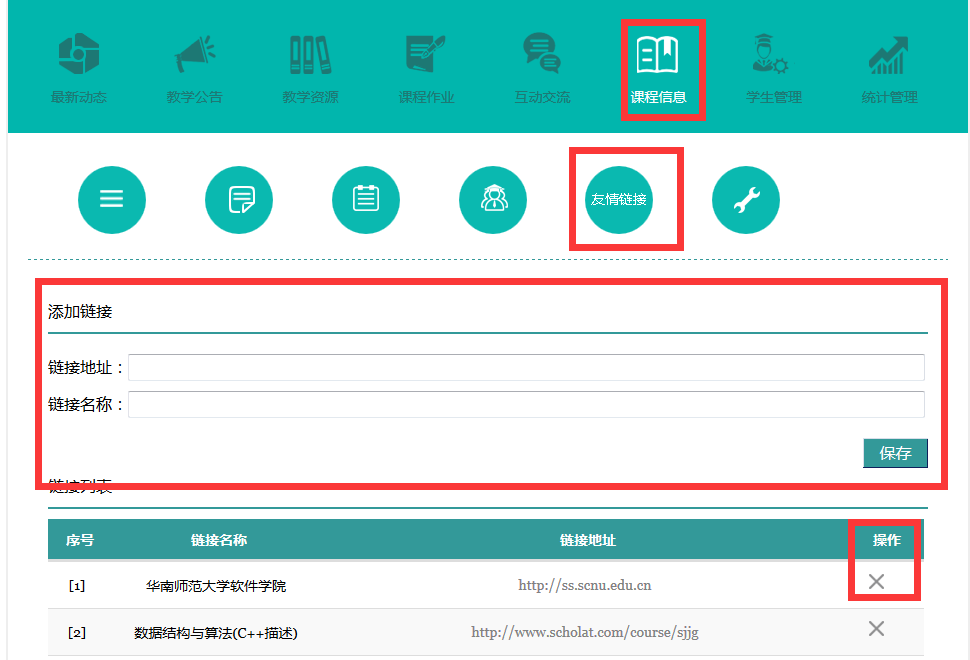Image resolution: width=970 pixels, height=660 pixels.
Task: Focus the 链接地址 text field
Action: pyautogui.click(x=526, y=368)
